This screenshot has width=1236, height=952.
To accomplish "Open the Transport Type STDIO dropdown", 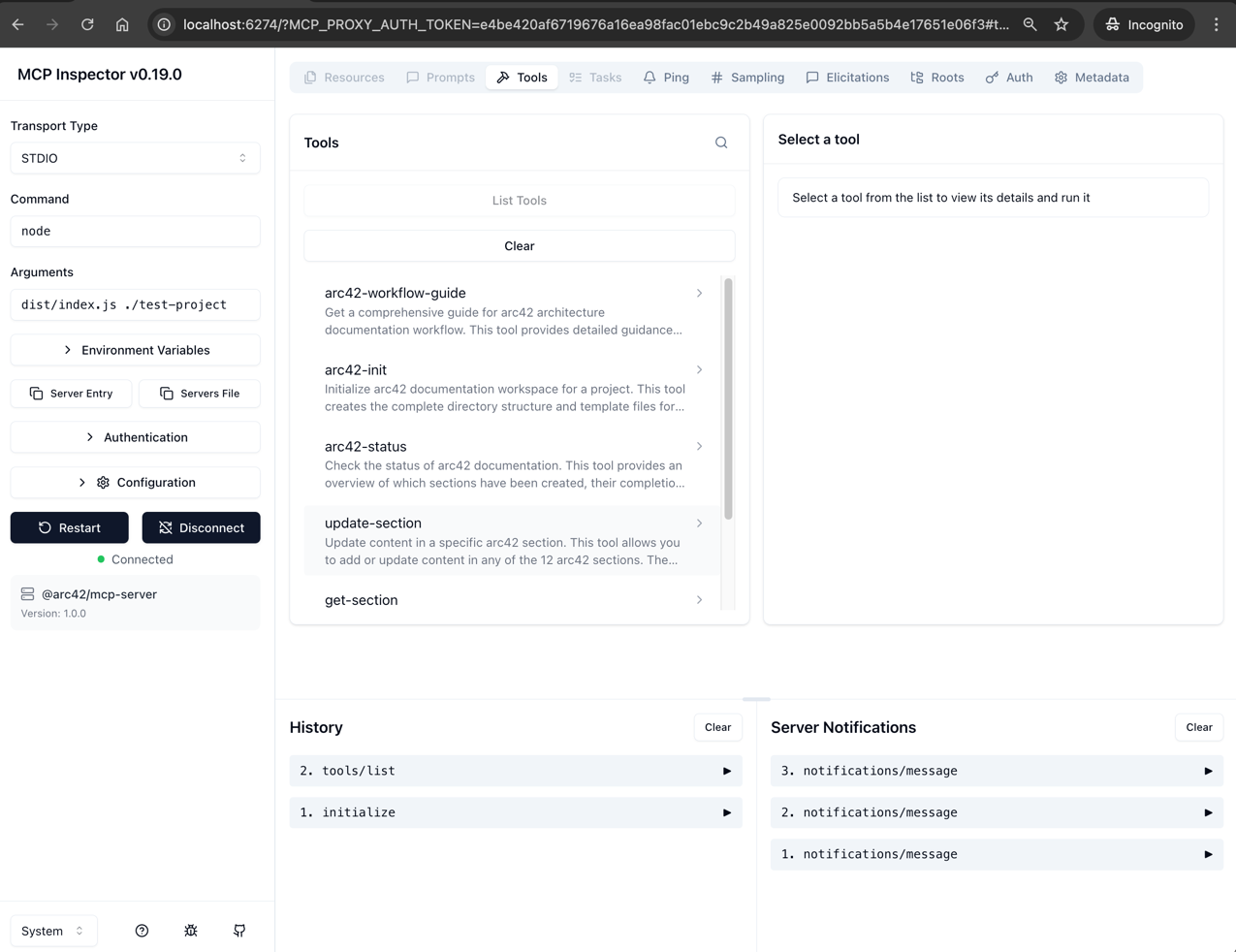I will [135, 158].
